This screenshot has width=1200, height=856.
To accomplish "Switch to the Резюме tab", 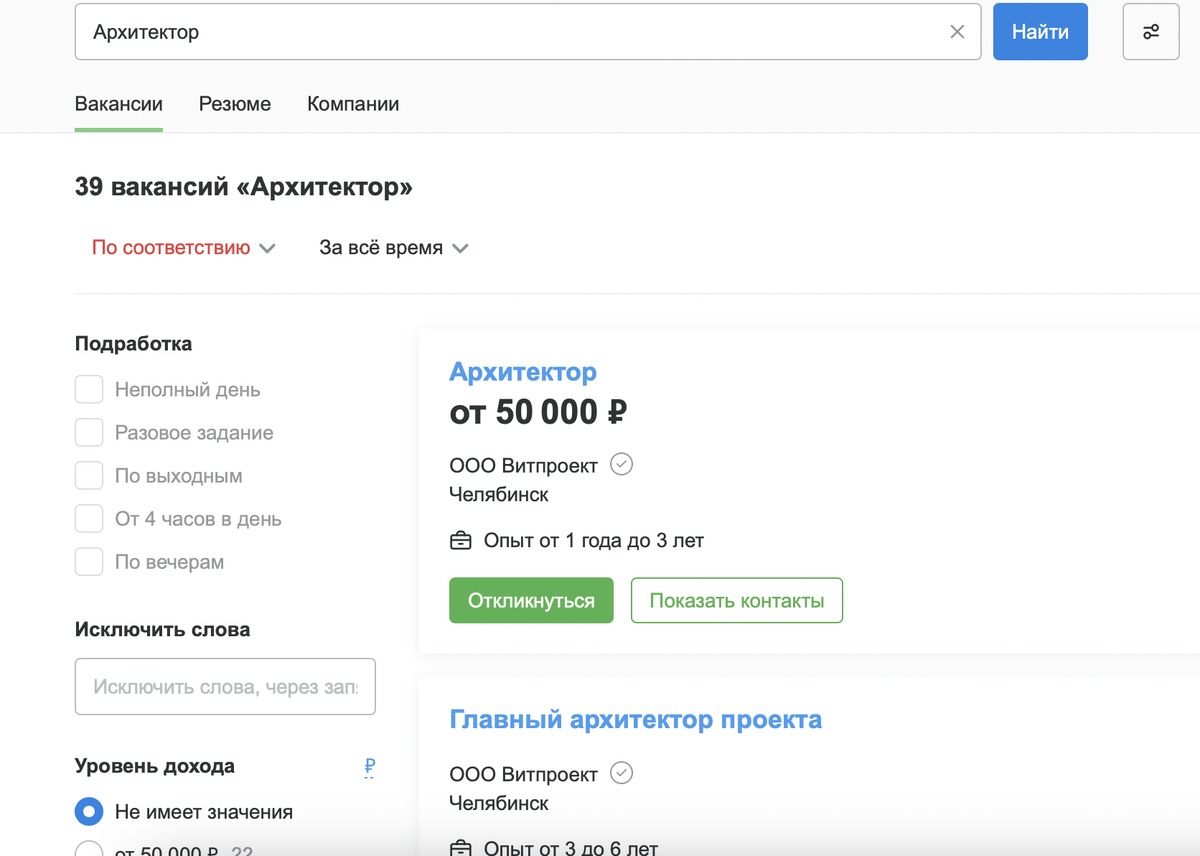I will coord(234,104).
